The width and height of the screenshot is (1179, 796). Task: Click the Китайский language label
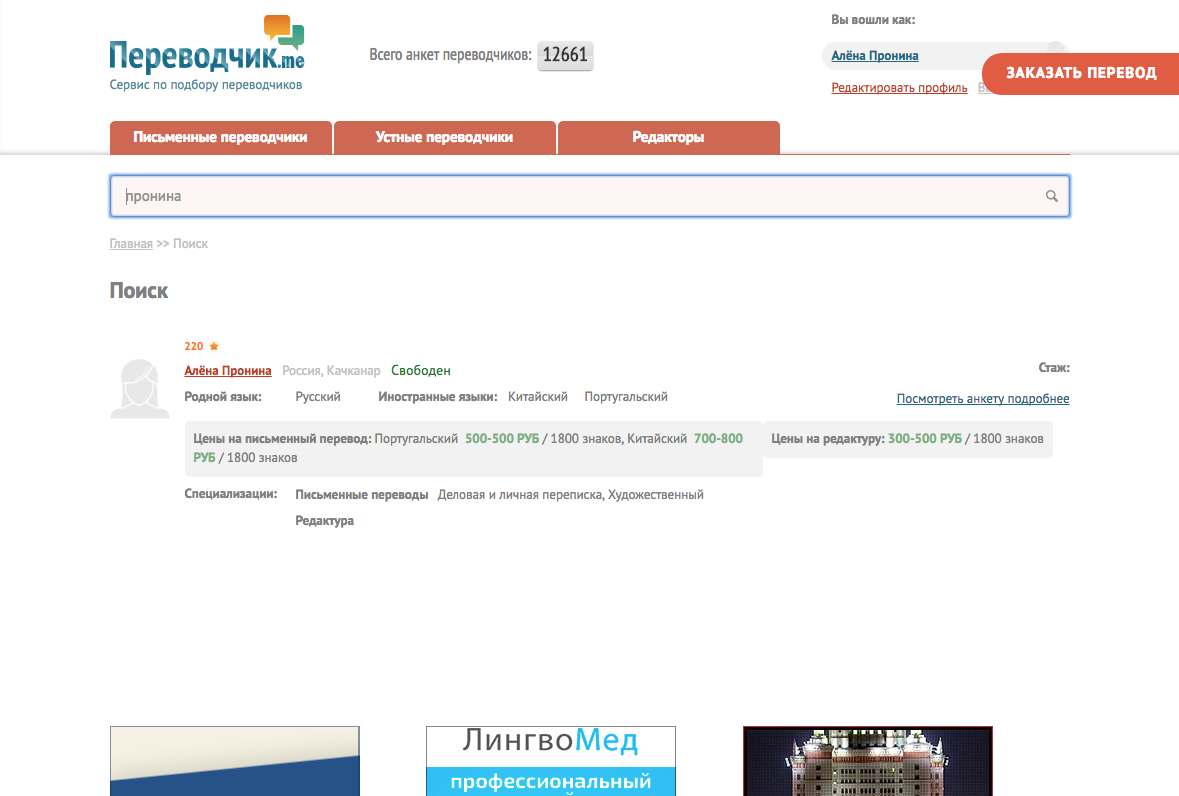click(x=538, y=397)
